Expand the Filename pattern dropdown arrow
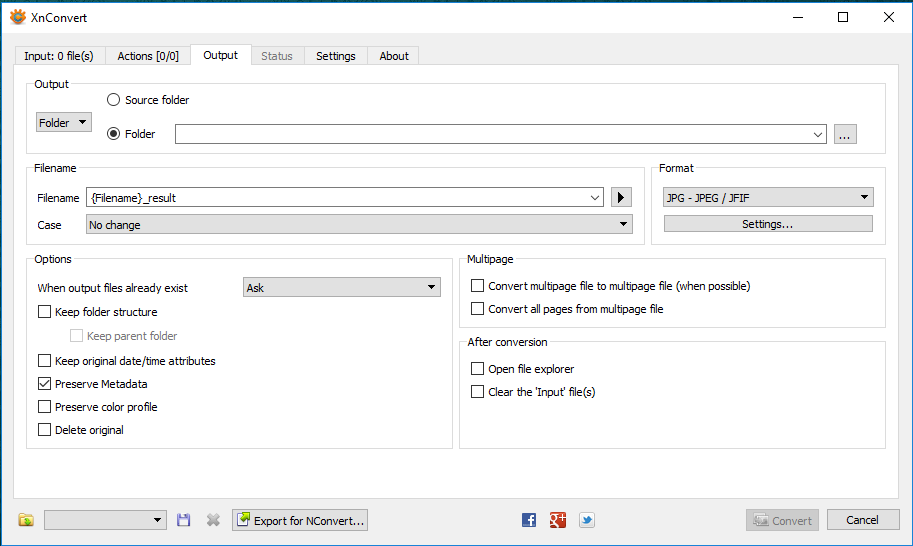The width and height of the screenshot is (913, 546). click(x=594, y=197)
